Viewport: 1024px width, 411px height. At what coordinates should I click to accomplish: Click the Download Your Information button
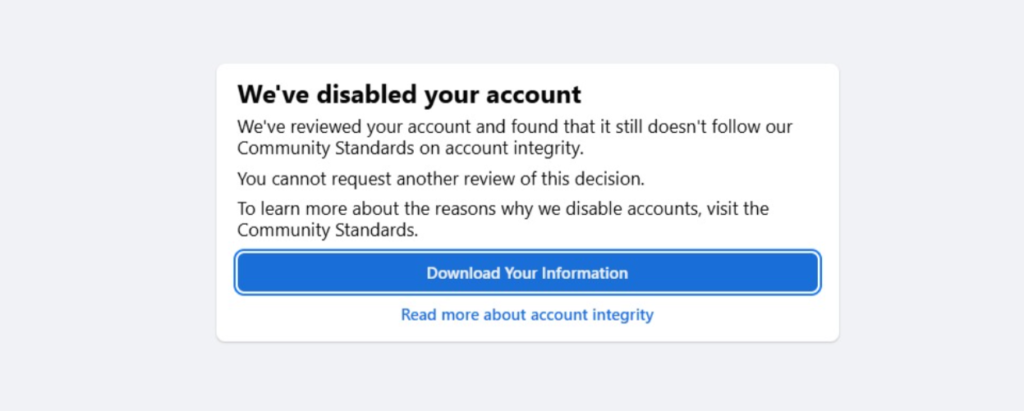[x=527, y=272]
